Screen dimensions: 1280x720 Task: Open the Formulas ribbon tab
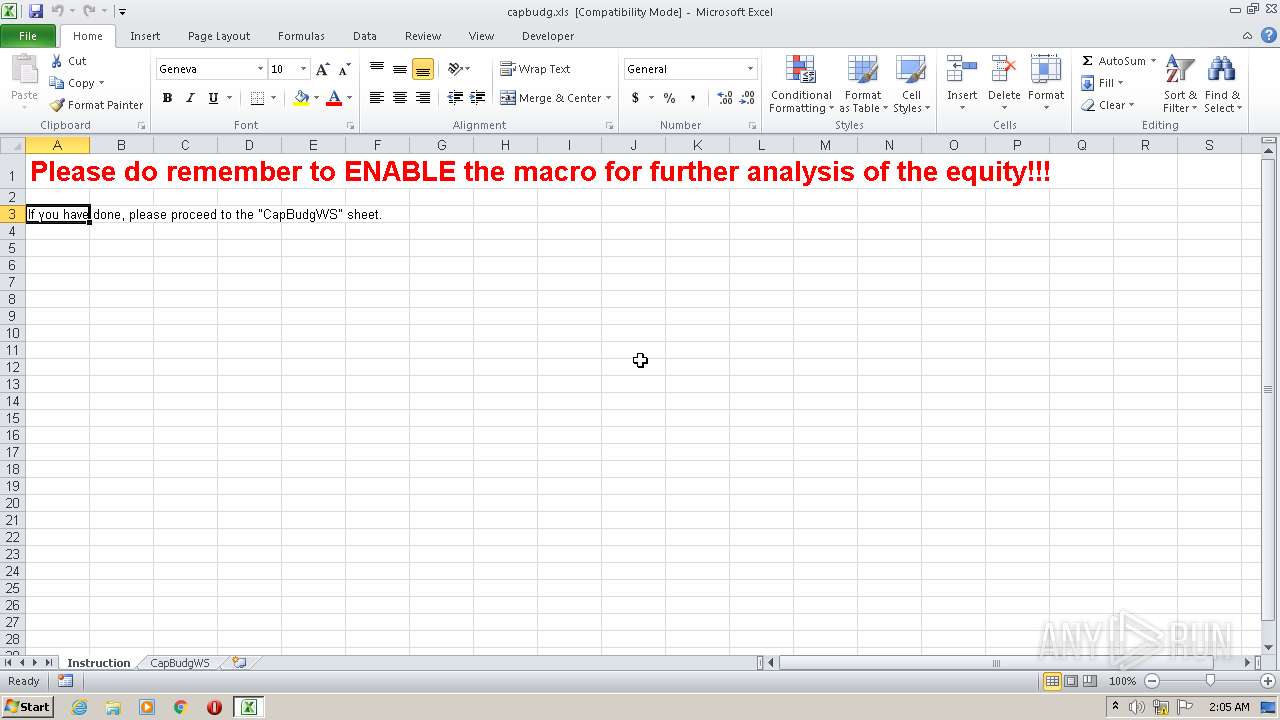(301, 36)
